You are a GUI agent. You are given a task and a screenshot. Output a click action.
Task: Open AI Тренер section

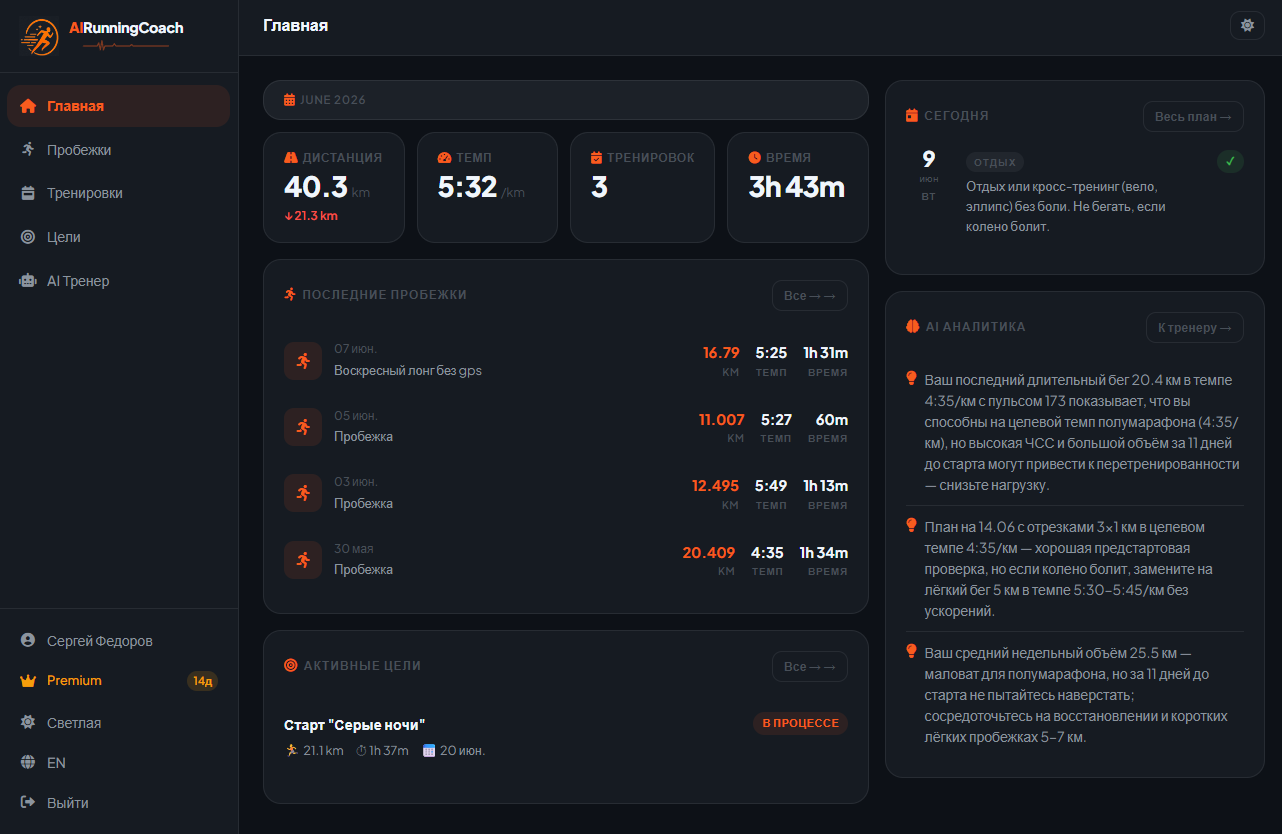tap(118, 281)
